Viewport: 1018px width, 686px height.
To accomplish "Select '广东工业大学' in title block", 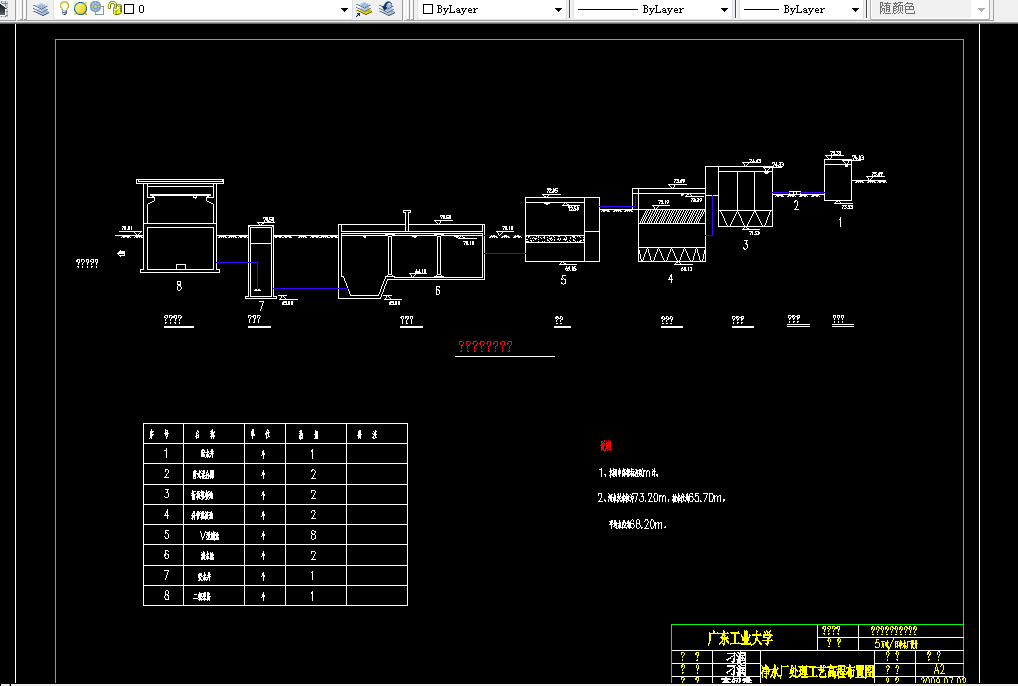I will pyautogui.click(x=740, y=638).
